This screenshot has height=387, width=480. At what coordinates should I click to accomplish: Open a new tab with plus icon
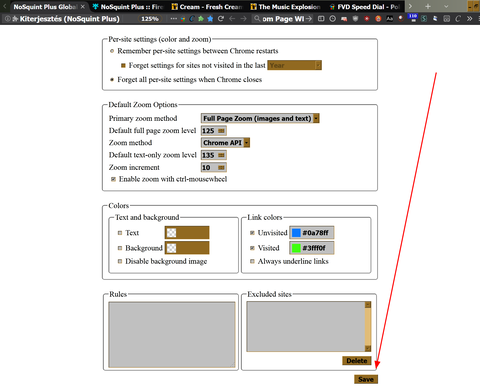pyautogui.click(x=428, y=6)
